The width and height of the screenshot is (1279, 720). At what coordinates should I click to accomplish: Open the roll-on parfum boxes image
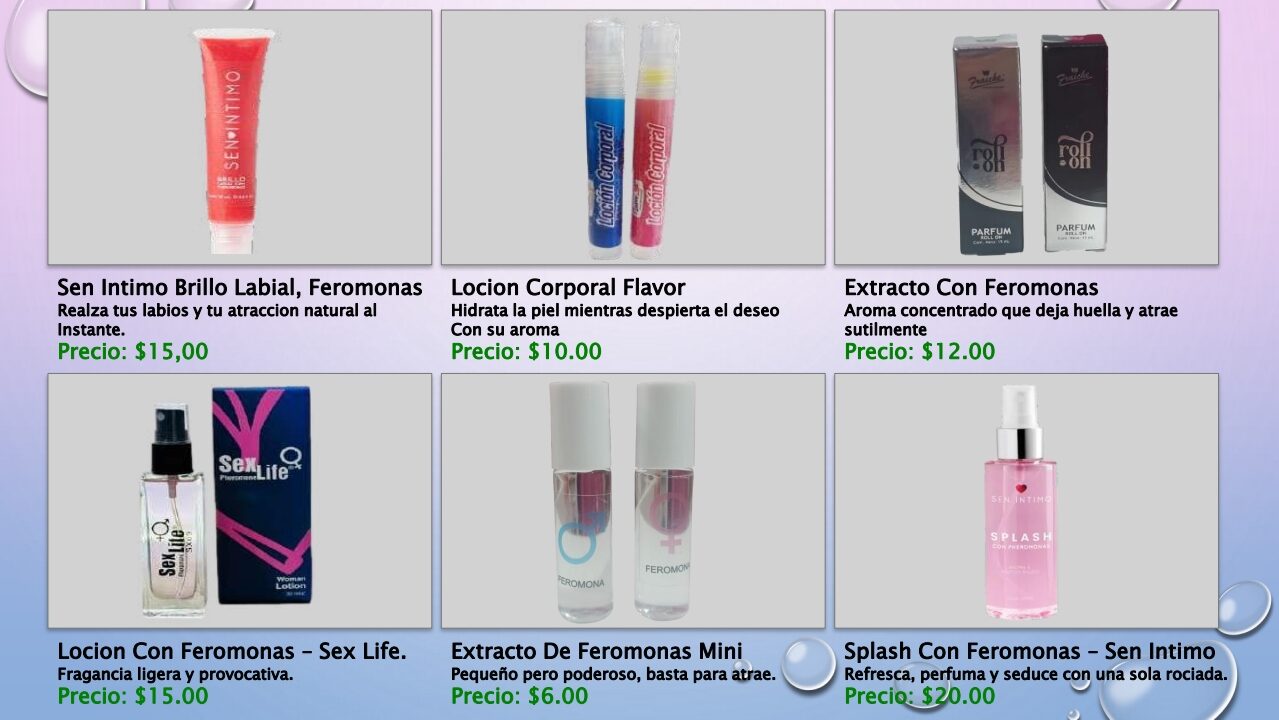point(1026,137)
